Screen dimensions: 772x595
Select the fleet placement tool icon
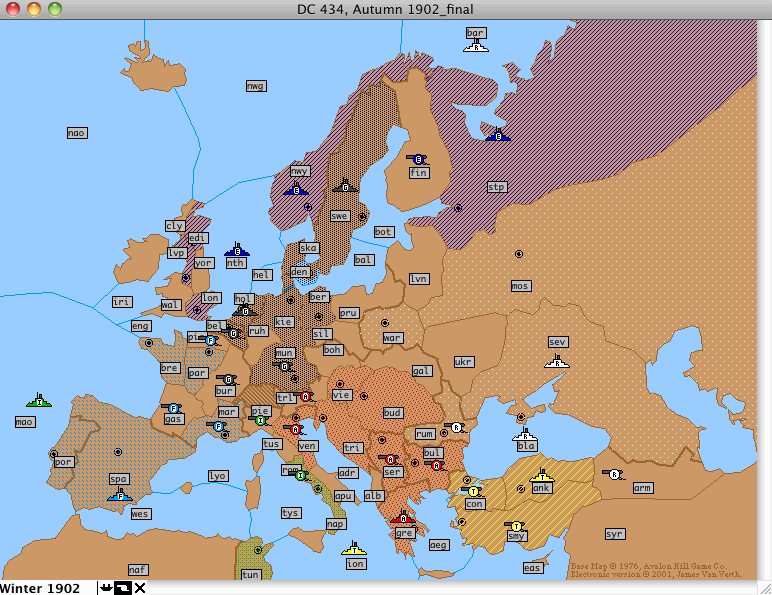[x=105, y=588]
